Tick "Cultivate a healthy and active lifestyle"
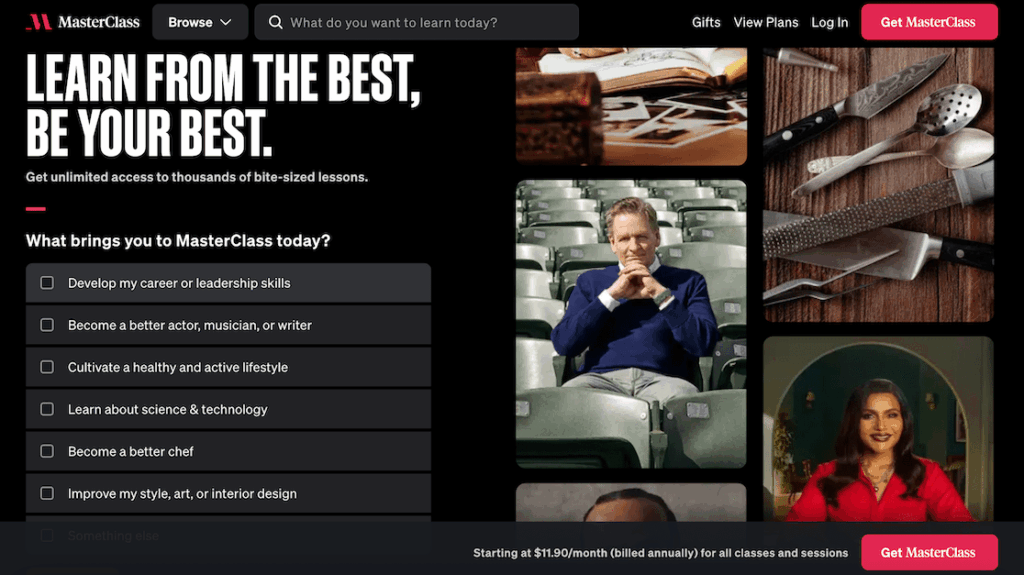The image size is (1024, 575). tap(47, 367)
